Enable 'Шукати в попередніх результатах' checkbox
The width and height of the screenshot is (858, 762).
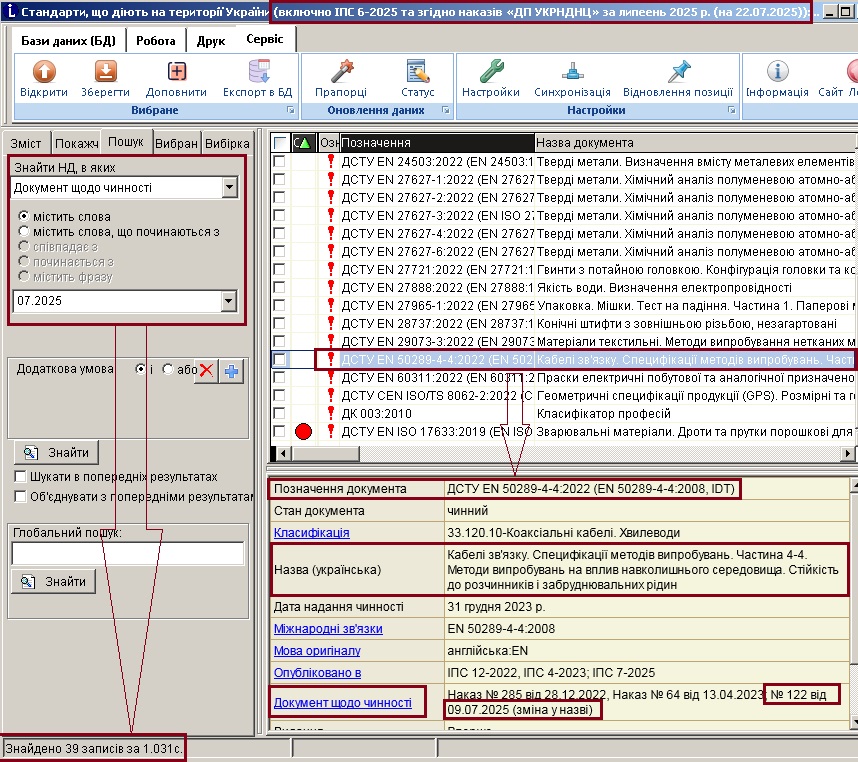[x=20, y=476]
